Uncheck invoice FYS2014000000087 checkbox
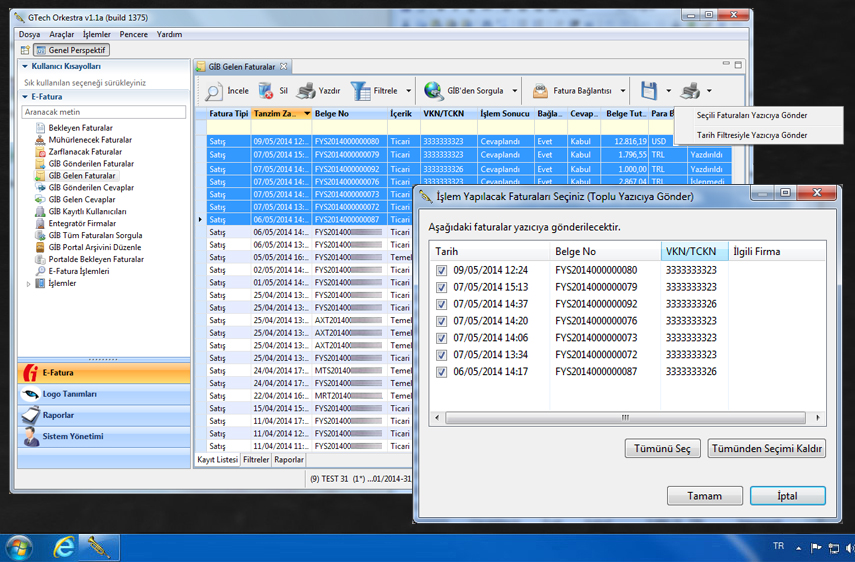 [441, 372]
